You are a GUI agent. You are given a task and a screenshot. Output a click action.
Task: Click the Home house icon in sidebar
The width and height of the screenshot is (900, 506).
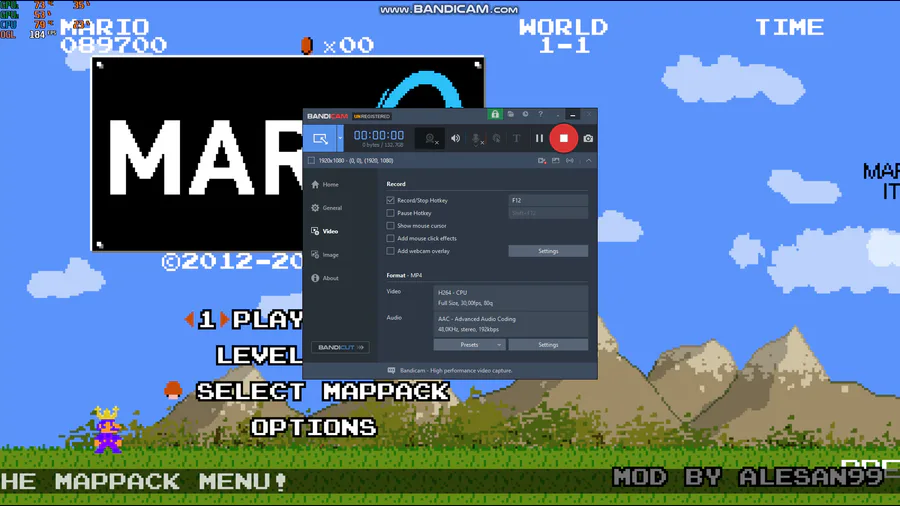(x=315, y=185)
